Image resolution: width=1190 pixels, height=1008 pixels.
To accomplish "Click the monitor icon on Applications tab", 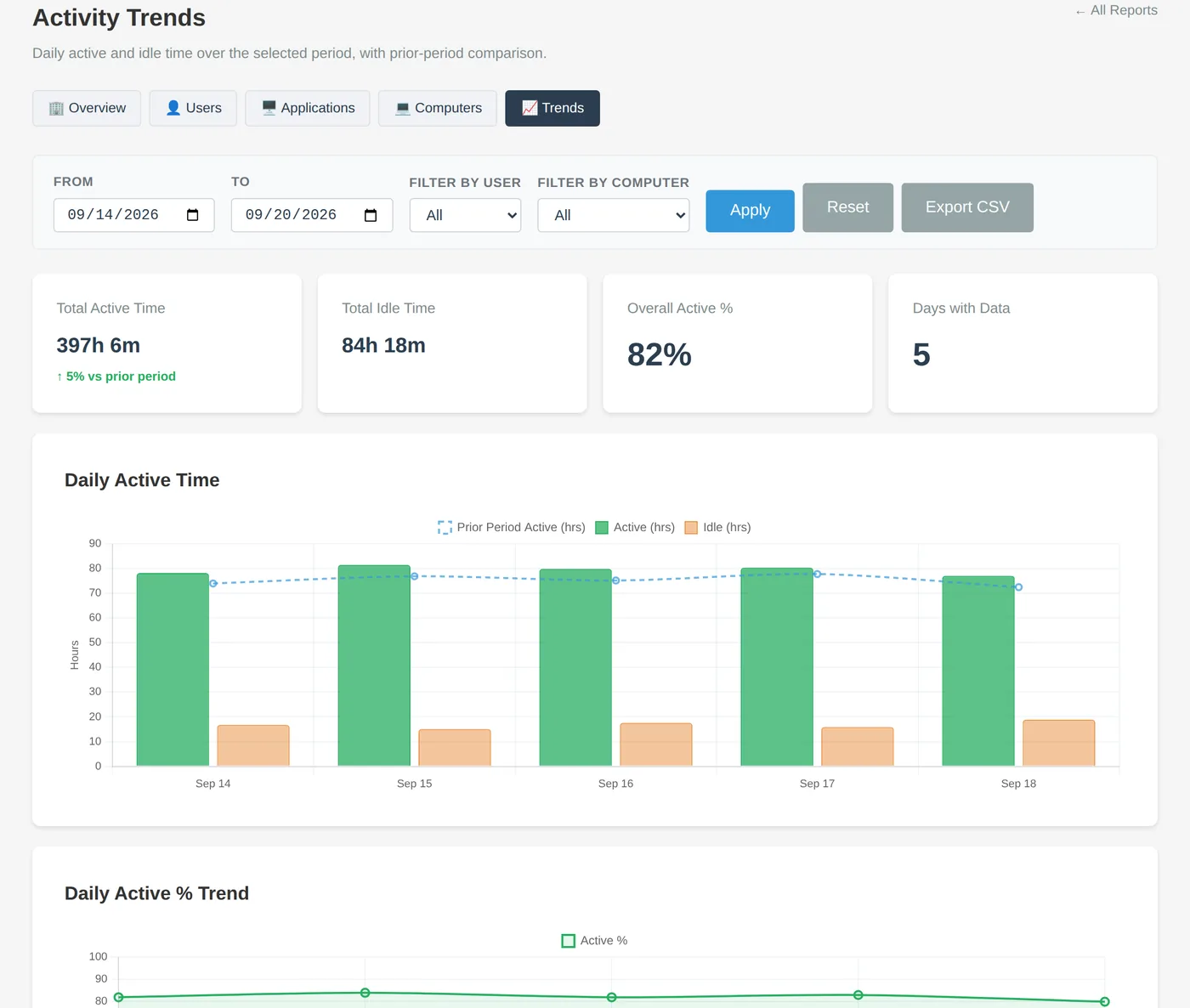I will click(269, 108).
